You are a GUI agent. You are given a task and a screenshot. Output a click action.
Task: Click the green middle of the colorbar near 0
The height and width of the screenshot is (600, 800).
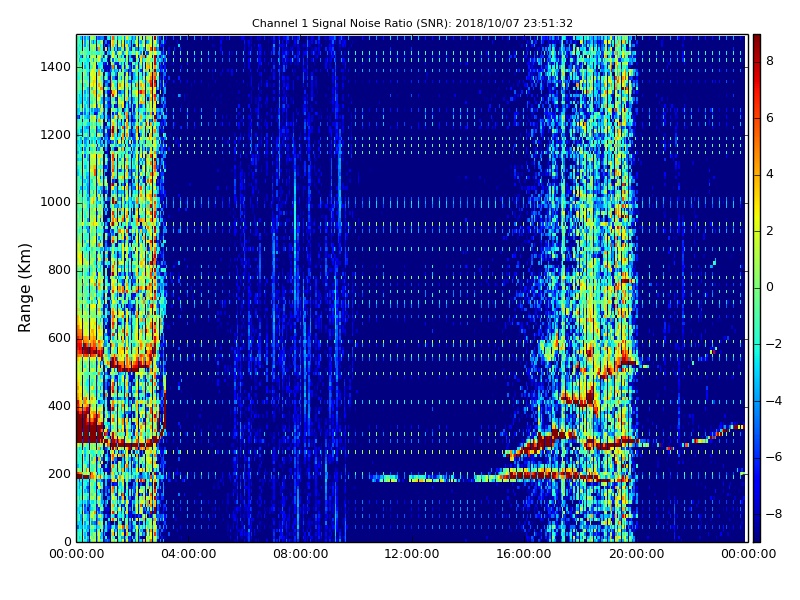757,288
